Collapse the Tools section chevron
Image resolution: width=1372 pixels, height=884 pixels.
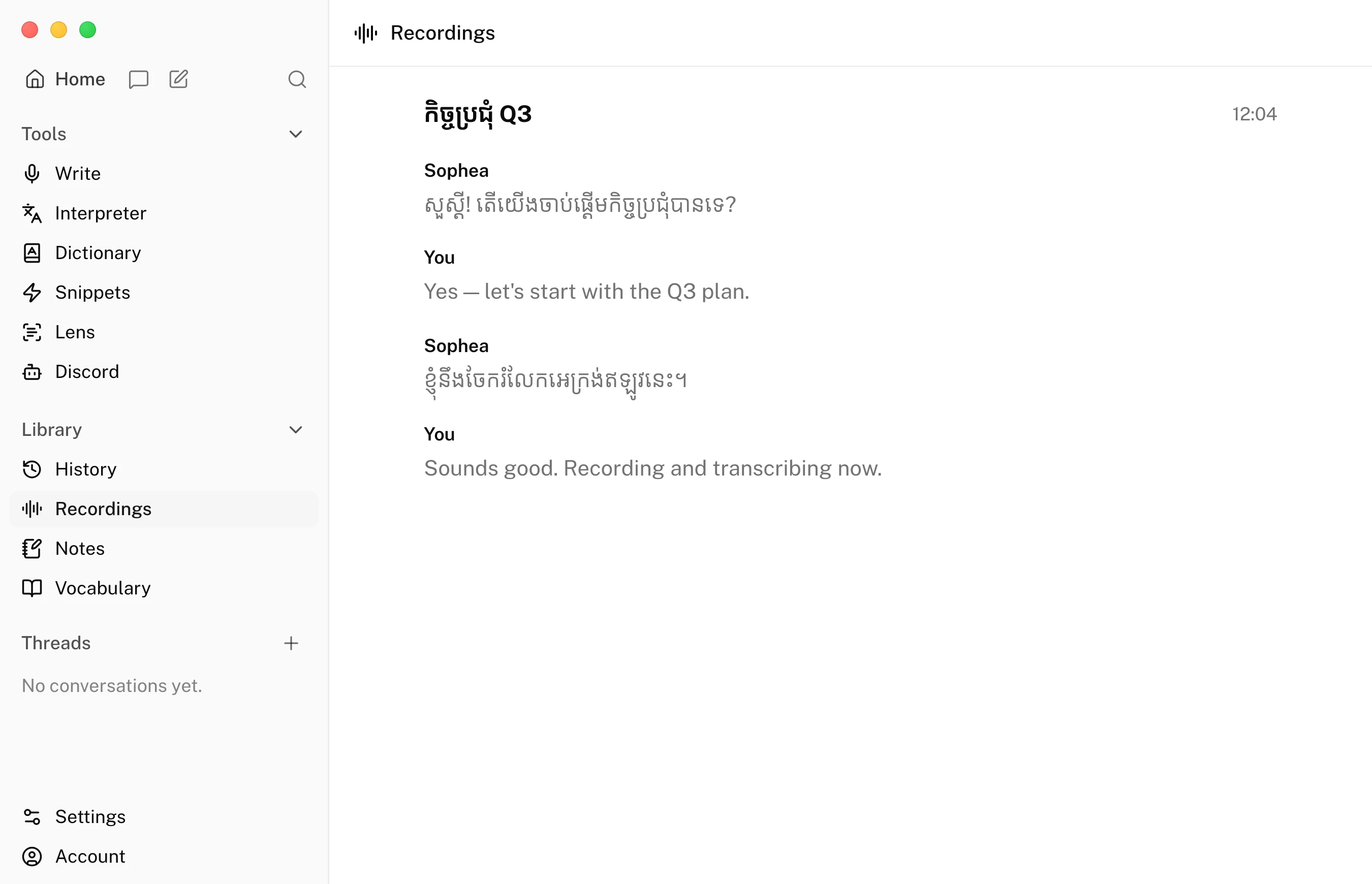[296, 134]
